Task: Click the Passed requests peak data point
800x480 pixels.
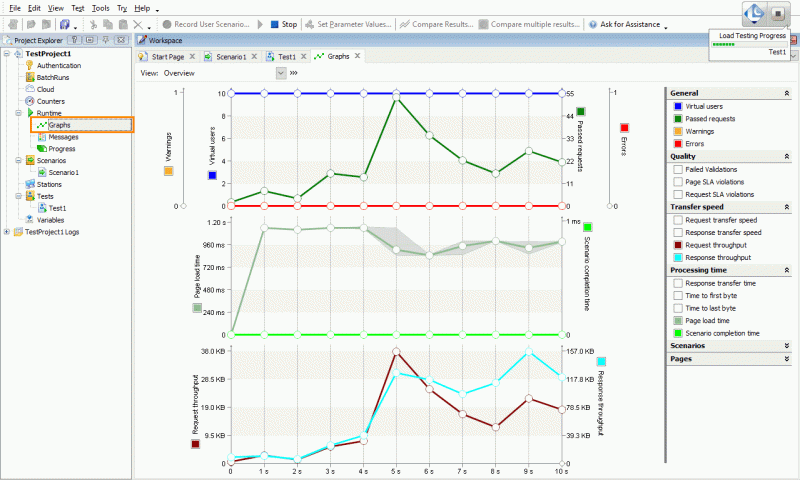Action: [x=396, y=96]
